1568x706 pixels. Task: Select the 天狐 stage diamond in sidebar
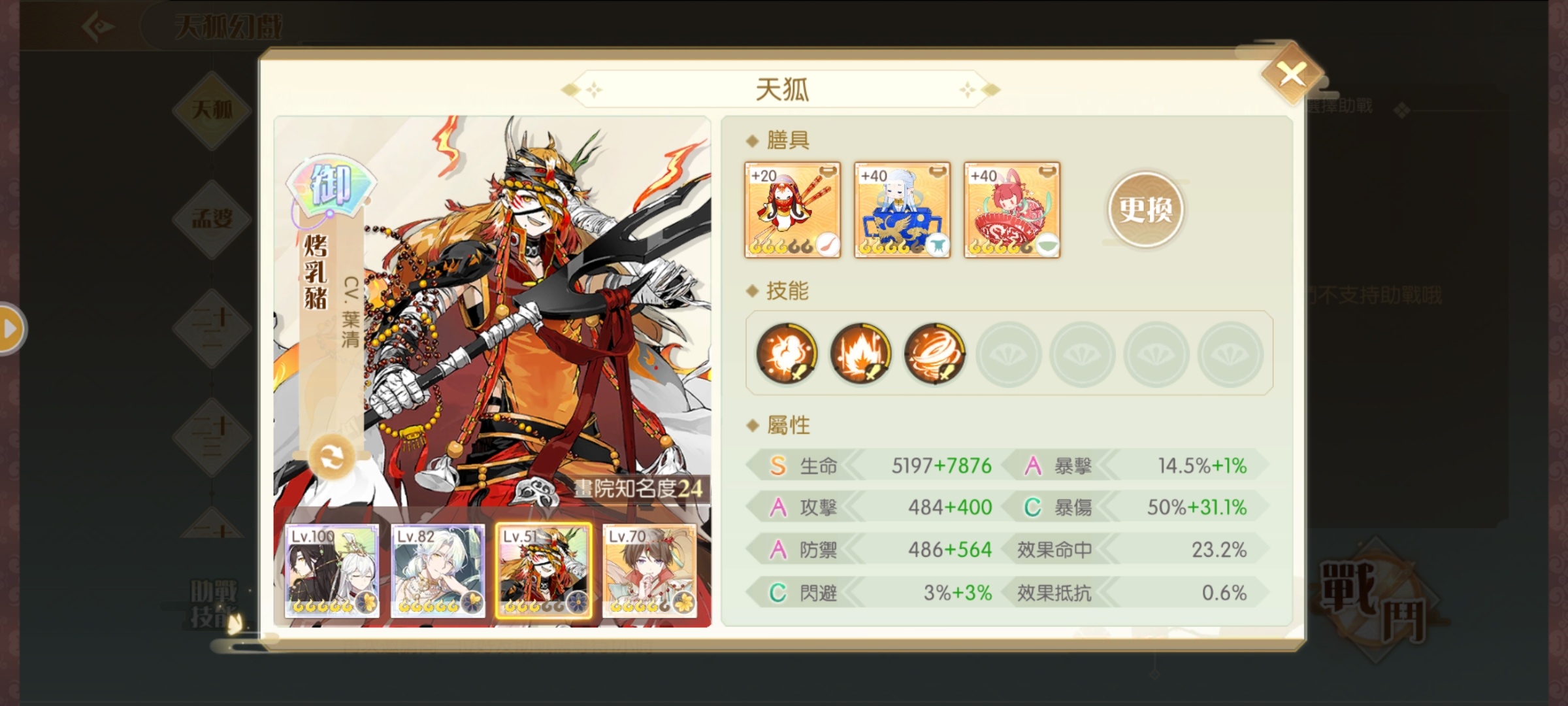click(x=212, y=109)
